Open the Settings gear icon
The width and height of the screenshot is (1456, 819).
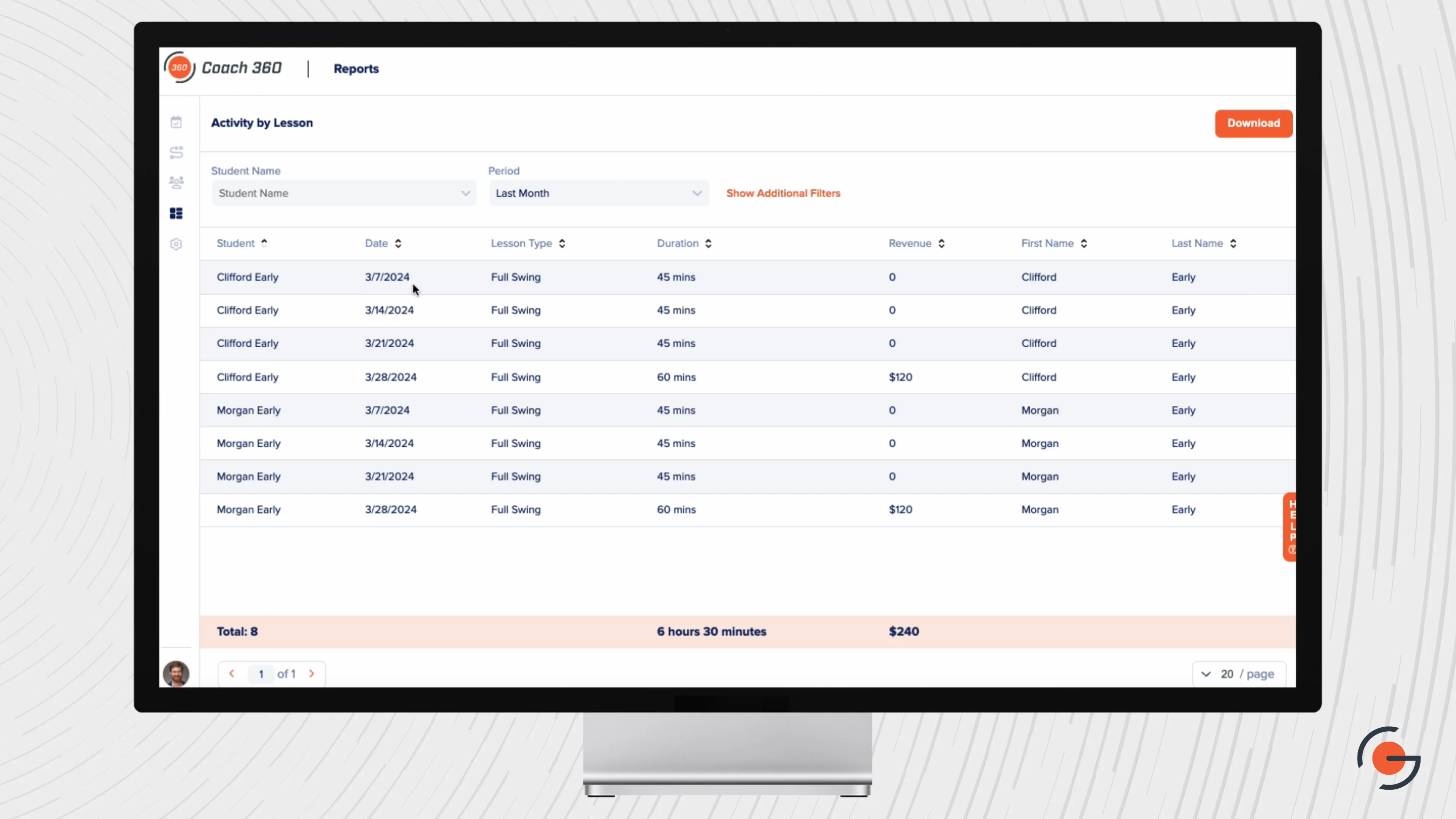click(176, 243)
